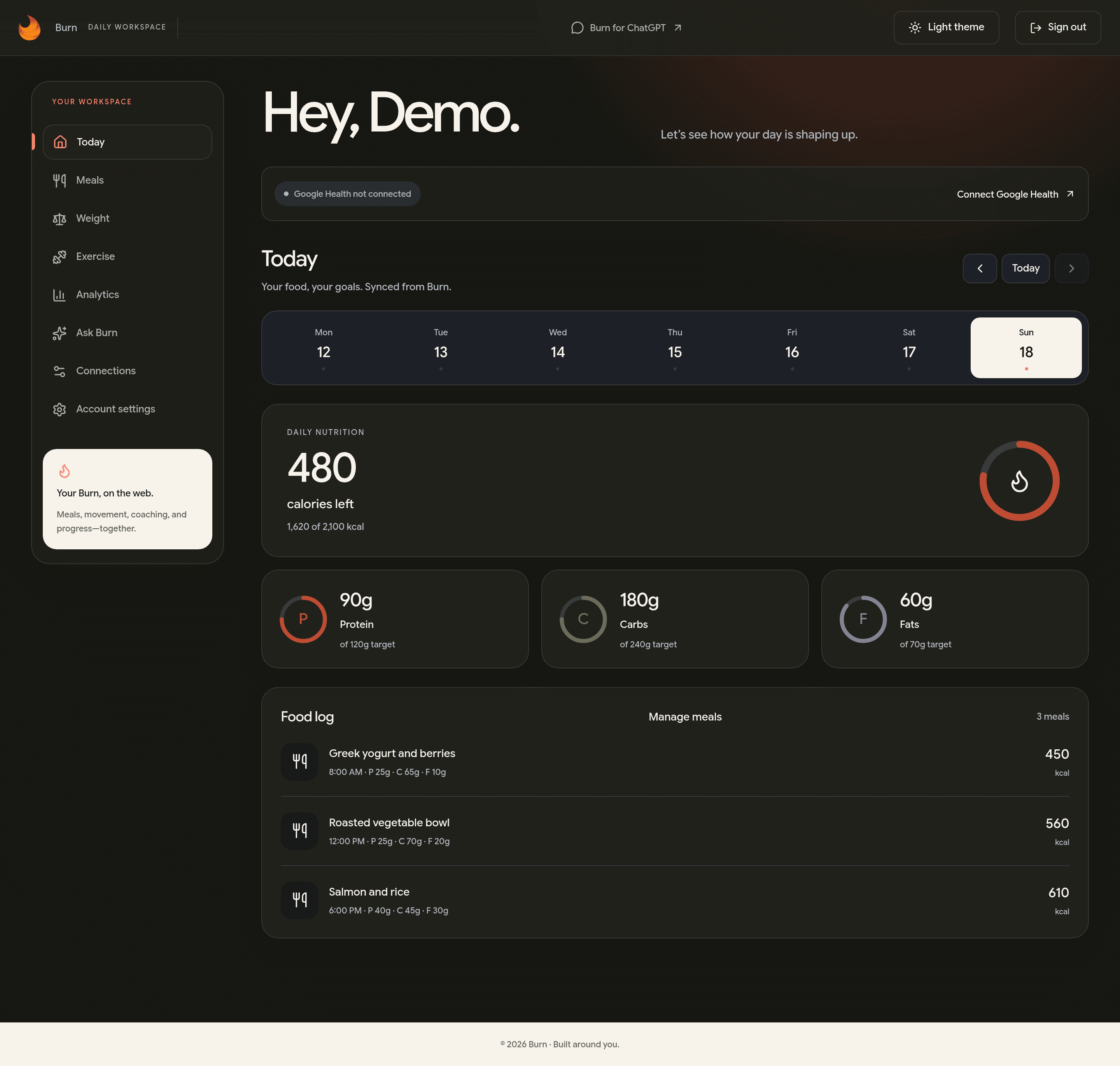Click the flame icon in the Your Burn card
The image size is (1120, 1066).
click(x=64, y=471)
